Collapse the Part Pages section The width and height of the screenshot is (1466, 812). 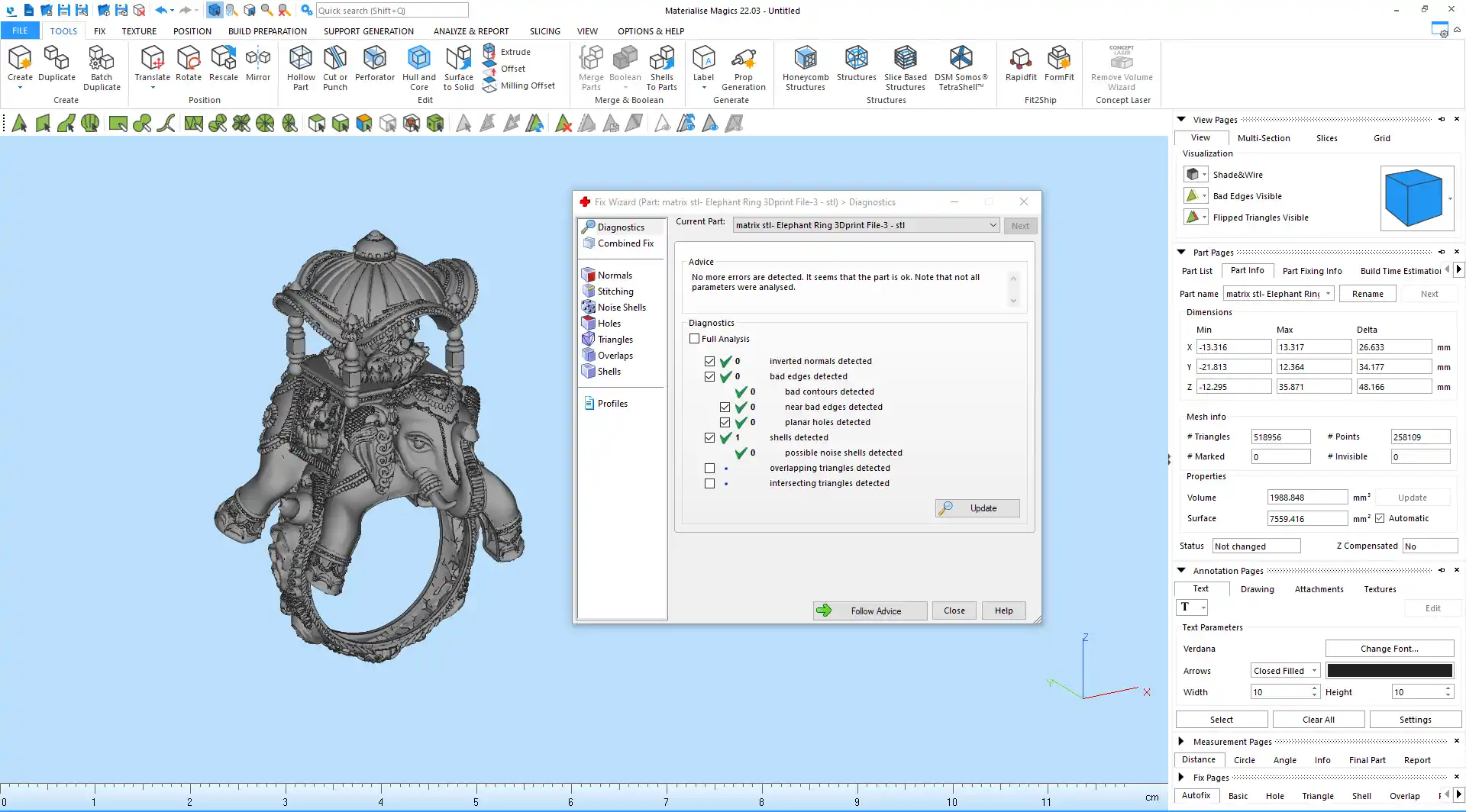coord(1181,253)
